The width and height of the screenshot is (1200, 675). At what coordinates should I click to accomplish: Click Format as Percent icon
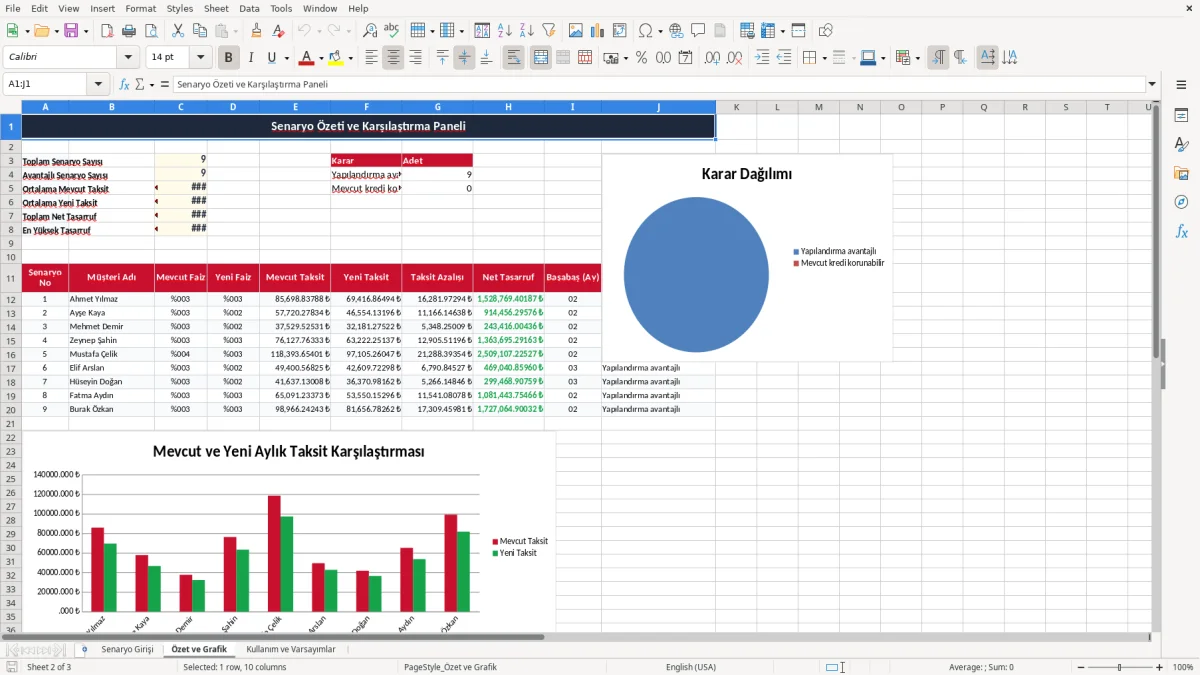pos(641,58)
